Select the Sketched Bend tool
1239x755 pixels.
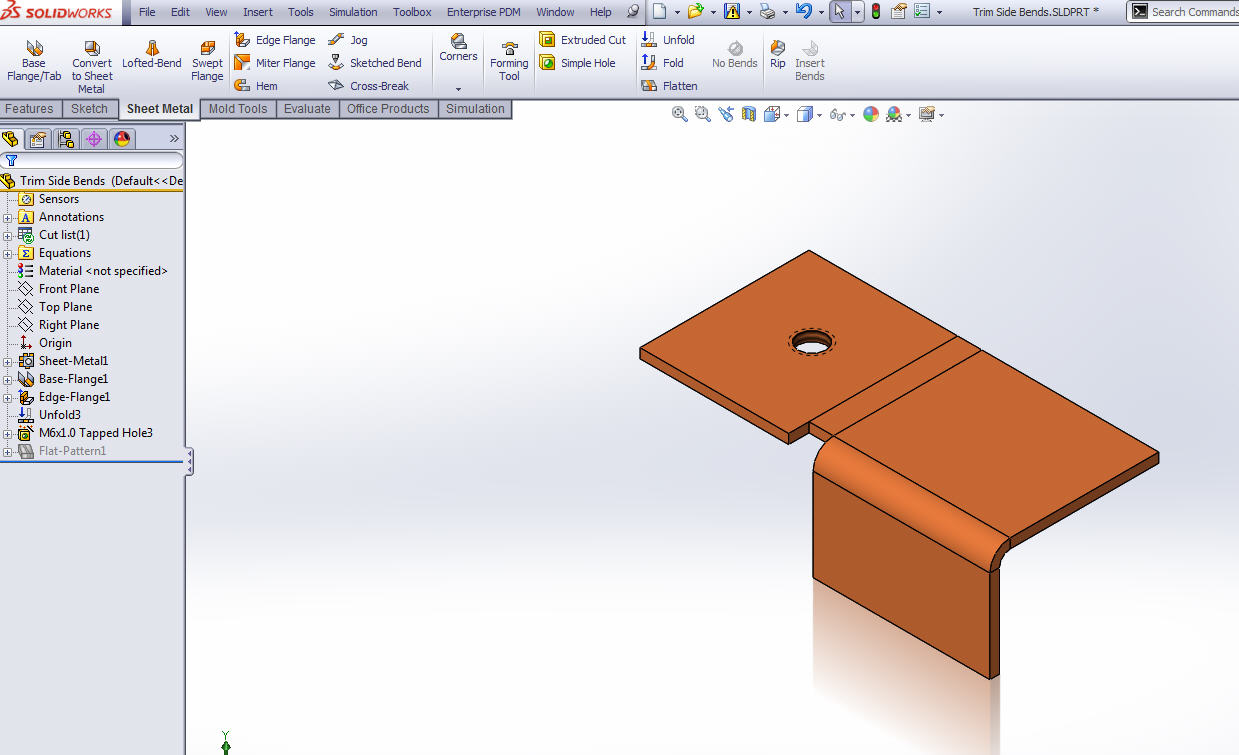tap(375, 63)
